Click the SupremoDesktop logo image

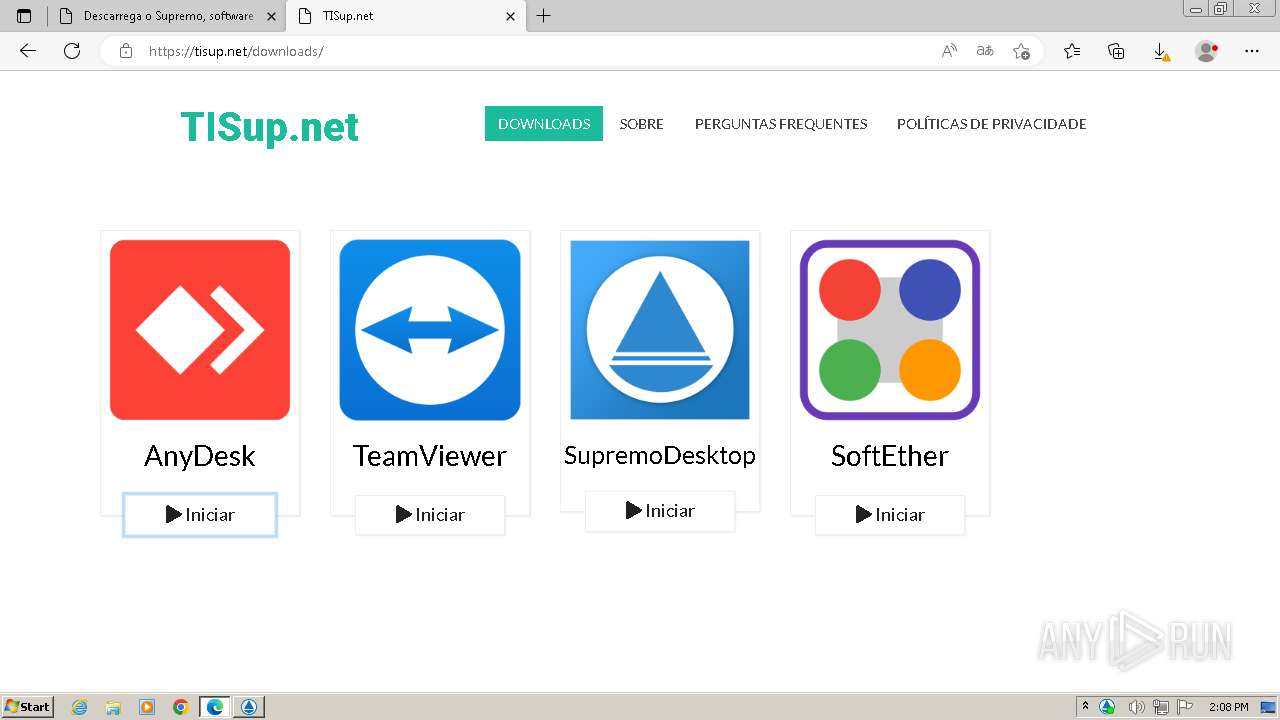(660, 330)
